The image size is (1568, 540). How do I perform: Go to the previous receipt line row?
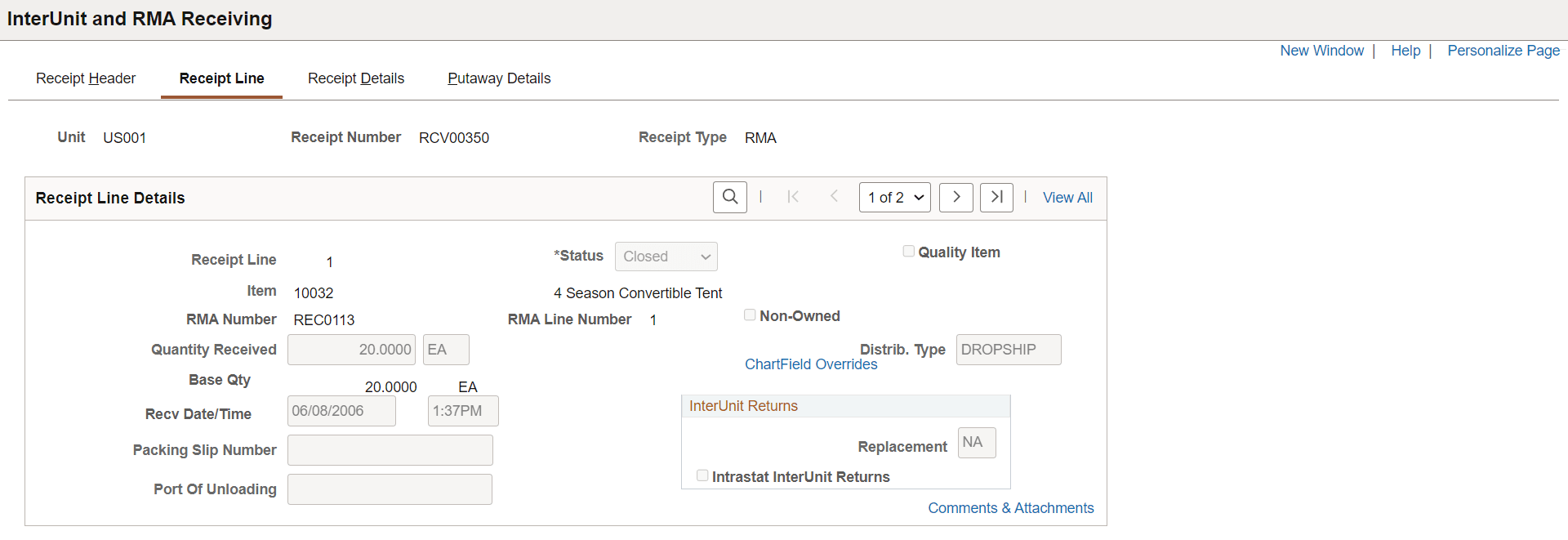834,197
